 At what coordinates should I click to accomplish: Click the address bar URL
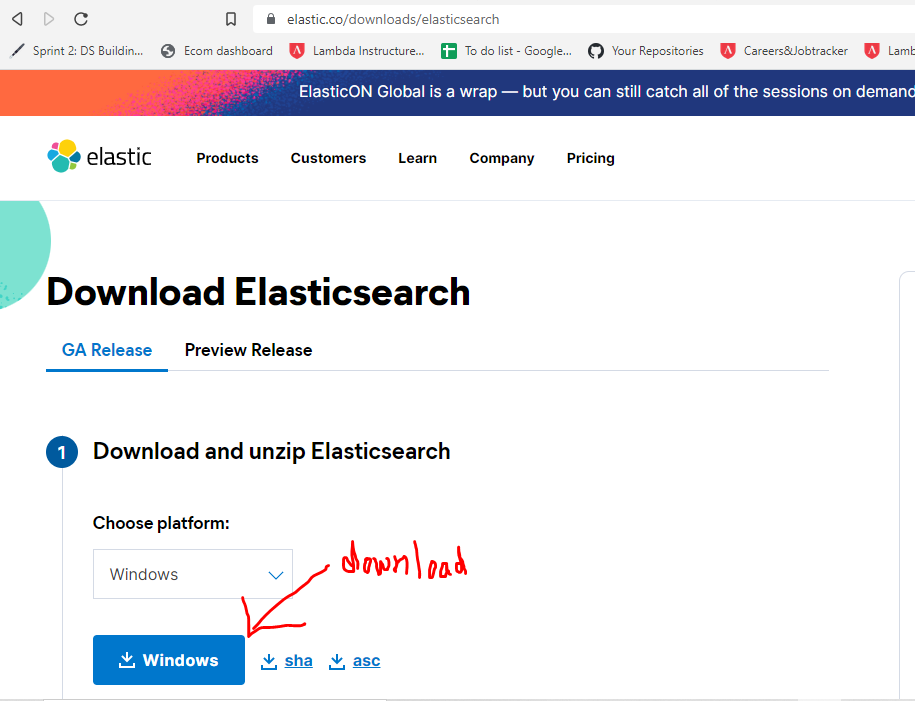coord(393,19)
